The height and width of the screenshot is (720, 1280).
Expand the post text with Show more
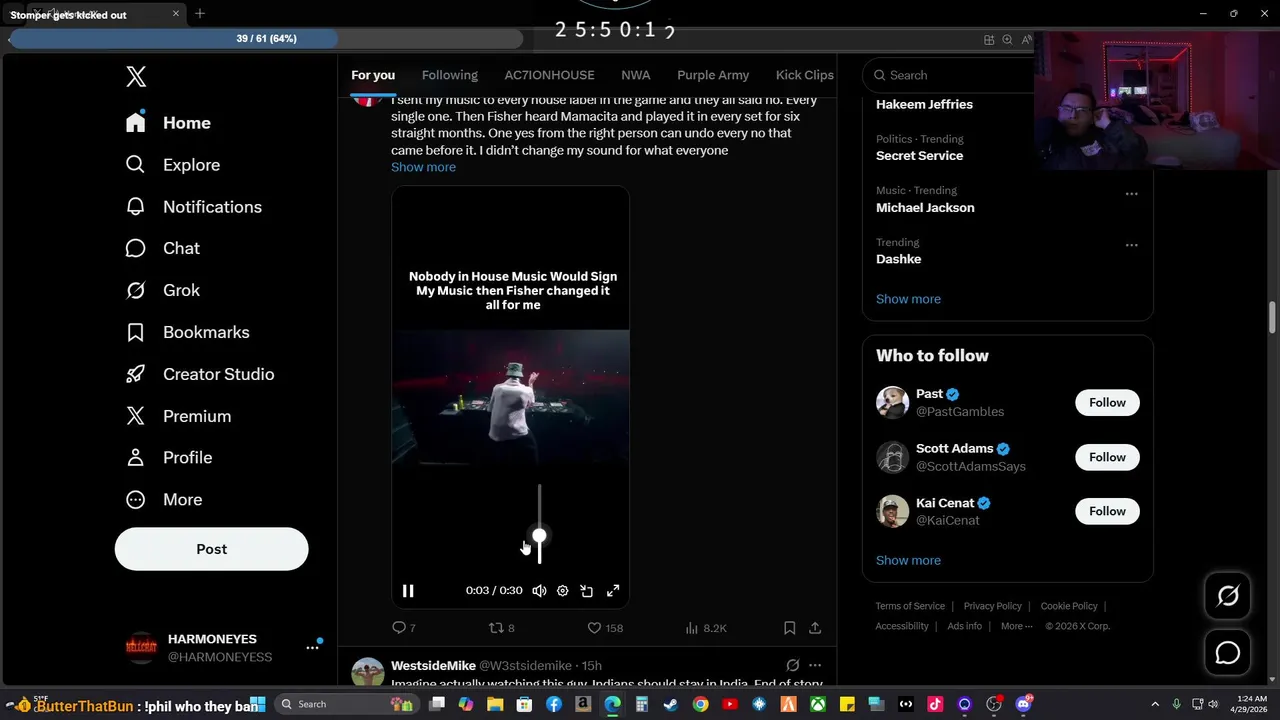pos(423,167)
